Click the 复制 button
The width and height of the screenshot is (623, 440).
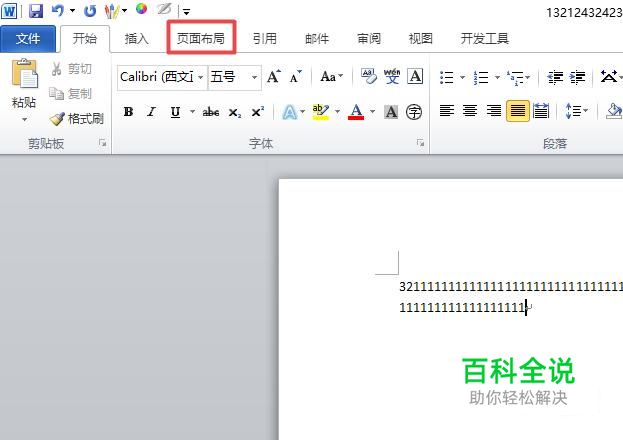[71, 94]
